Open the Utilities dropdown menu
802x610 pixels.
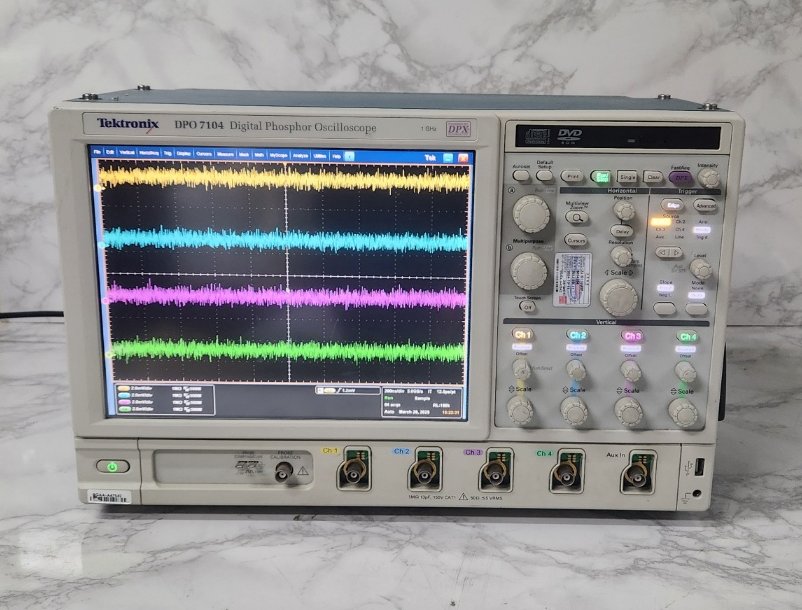click(321, 156)
